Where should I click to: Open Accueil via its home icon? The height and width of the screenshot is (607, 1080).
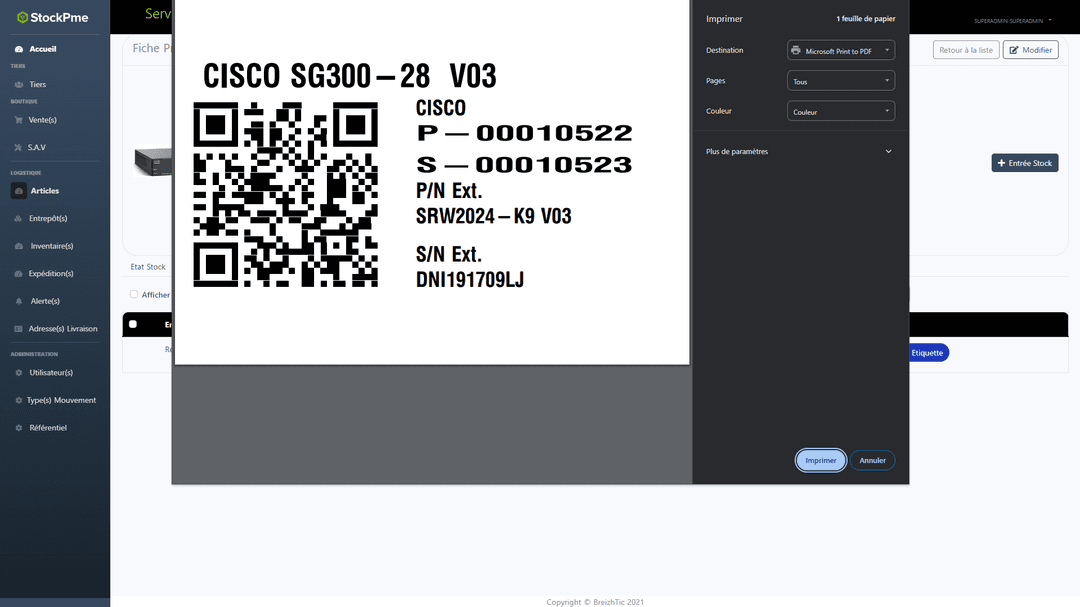pyautogui.click(x=19, y=49)
